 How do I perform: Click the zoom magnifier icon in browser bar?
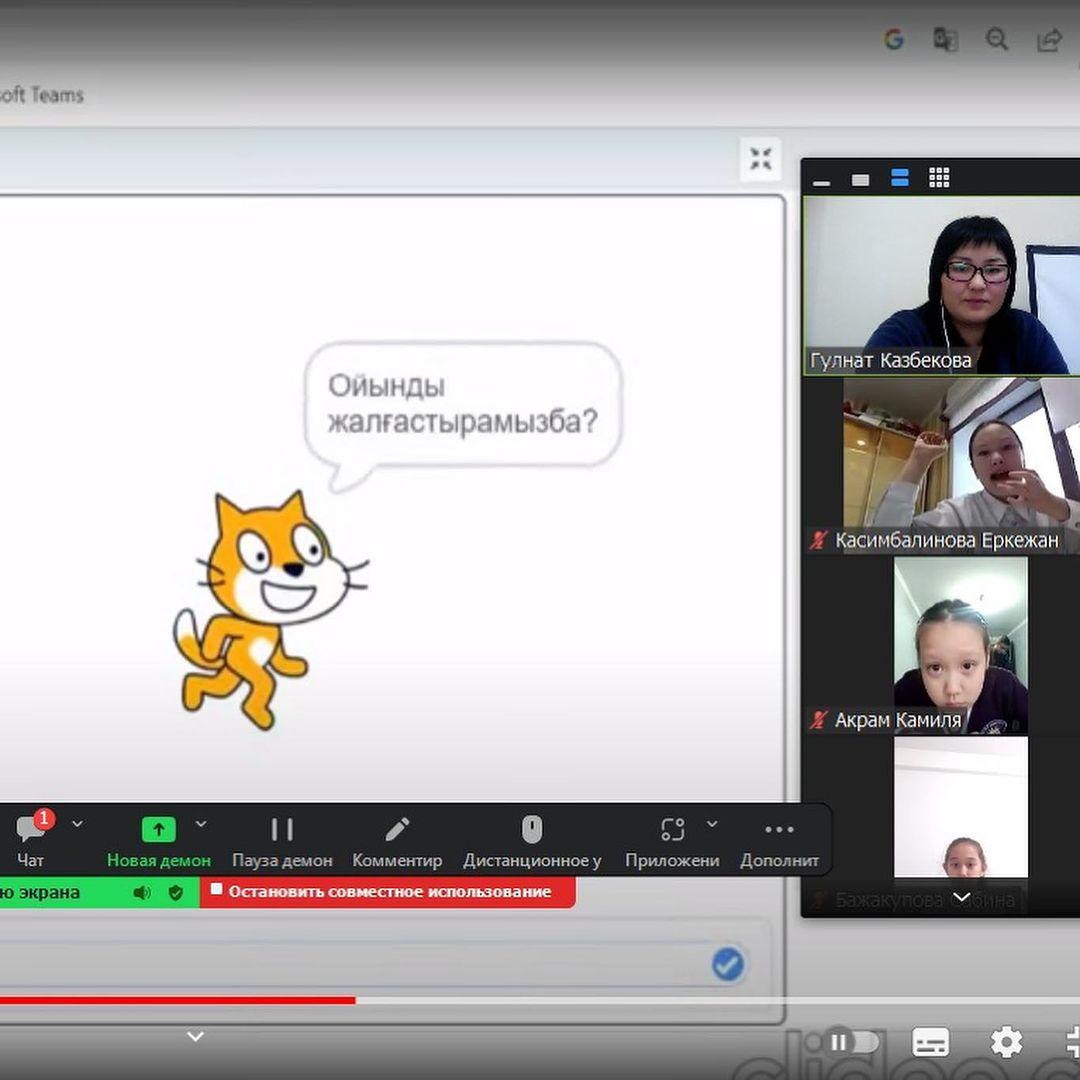[x=997, y=40]
